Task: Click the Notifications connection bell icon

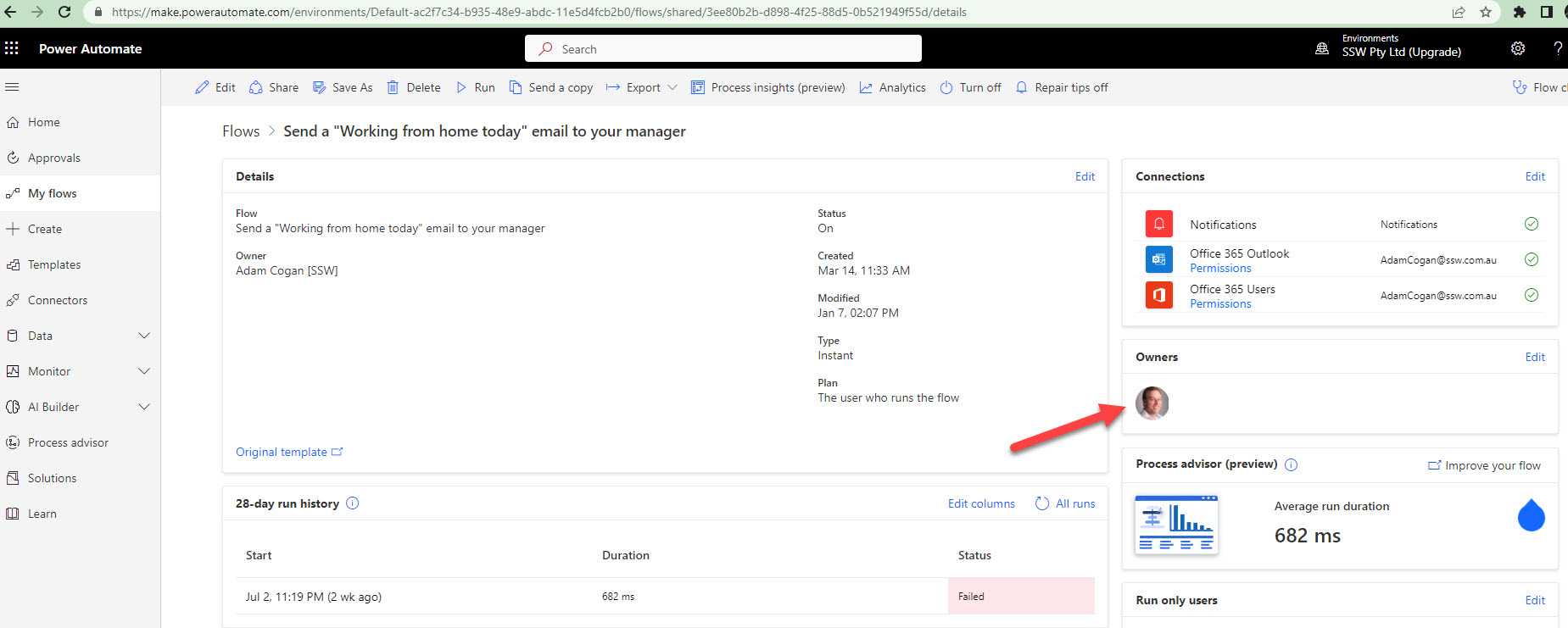Action: tap(1158, 224)
